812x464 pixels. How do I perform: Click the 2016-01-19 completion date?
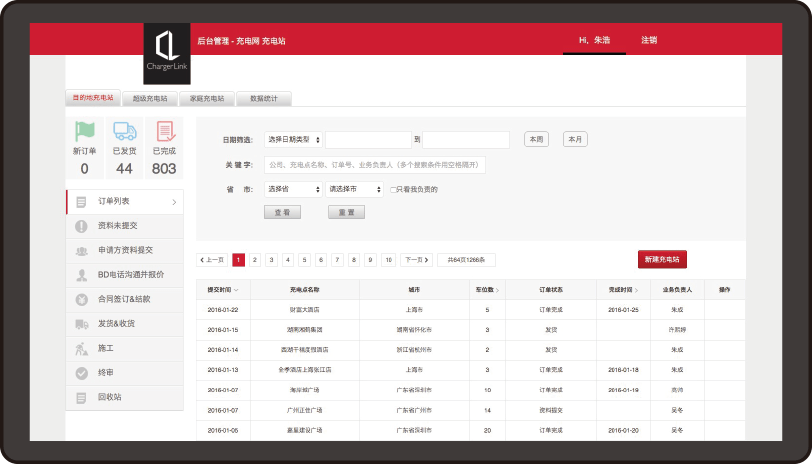tap(624, 390)
